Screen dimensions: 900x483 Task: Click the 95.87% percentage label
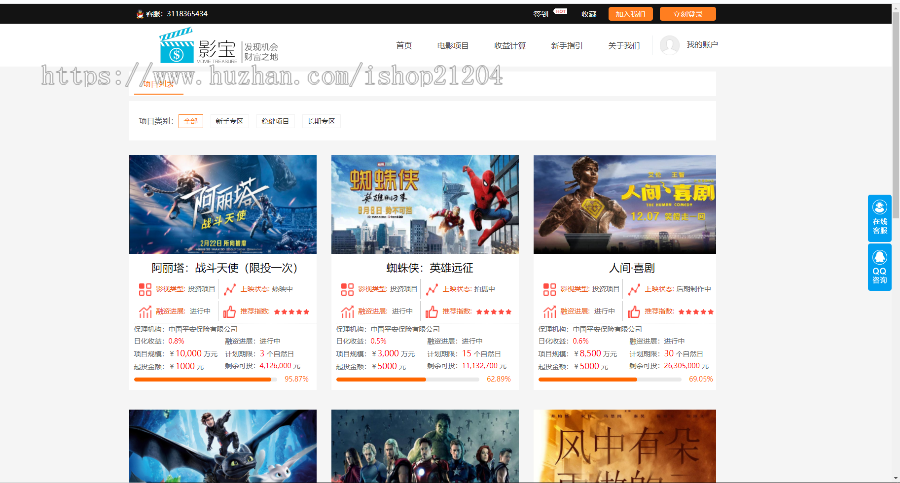[x=296, y=380]
